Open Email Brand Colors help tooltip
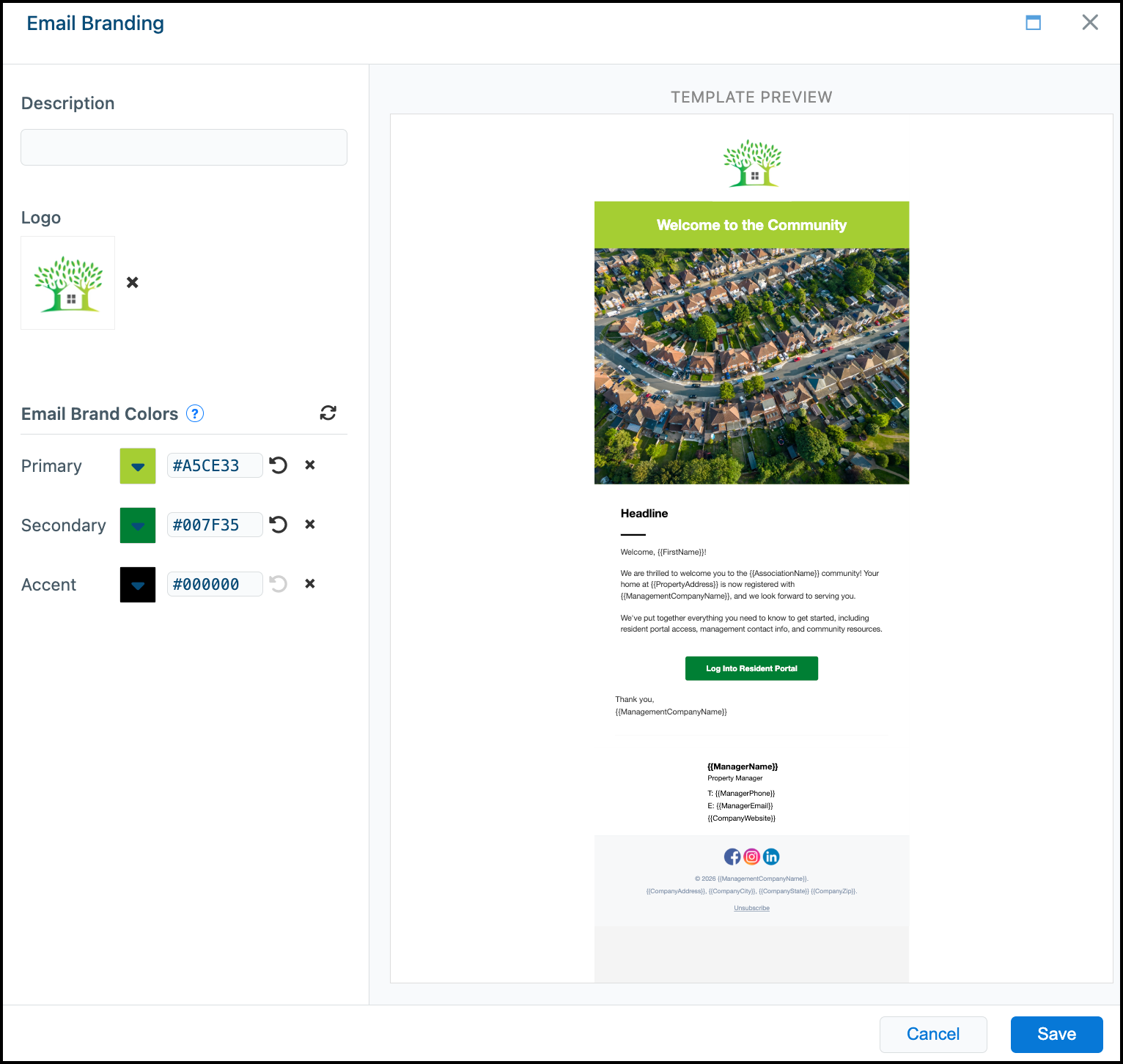Viewport: 1123px width, 1064px height. tap(194, 413)
